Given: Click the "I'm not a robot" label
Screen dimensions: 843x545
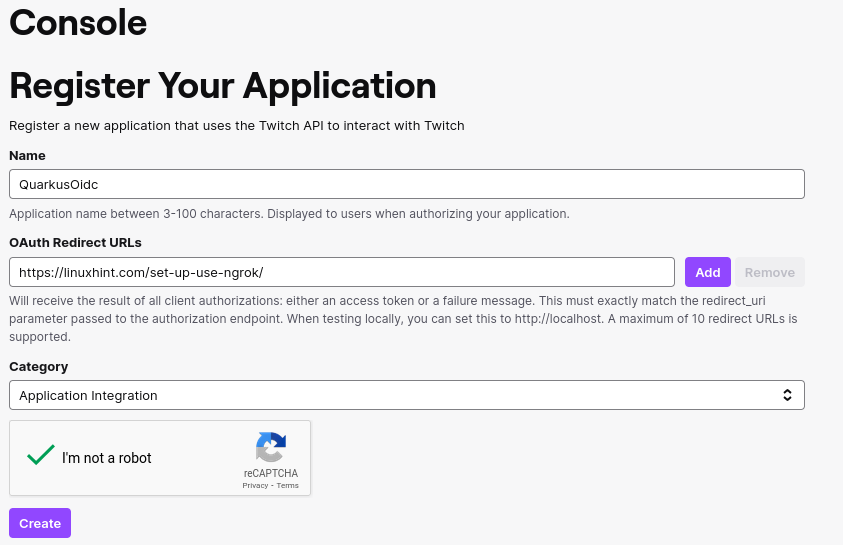Looking at the screenshot, I should [106, 458].
